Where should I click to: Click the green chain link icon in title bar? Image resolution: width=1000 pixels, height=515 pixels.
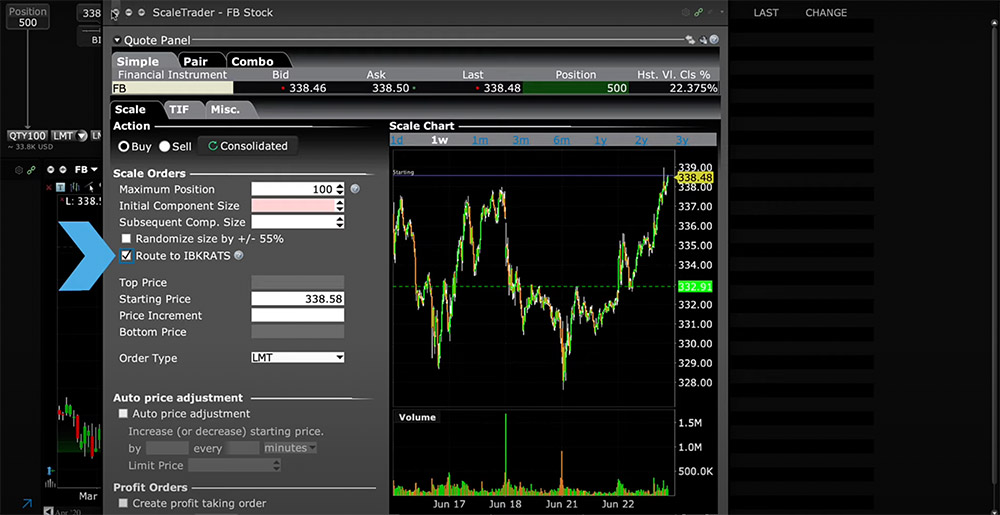(x=699, y=13)
